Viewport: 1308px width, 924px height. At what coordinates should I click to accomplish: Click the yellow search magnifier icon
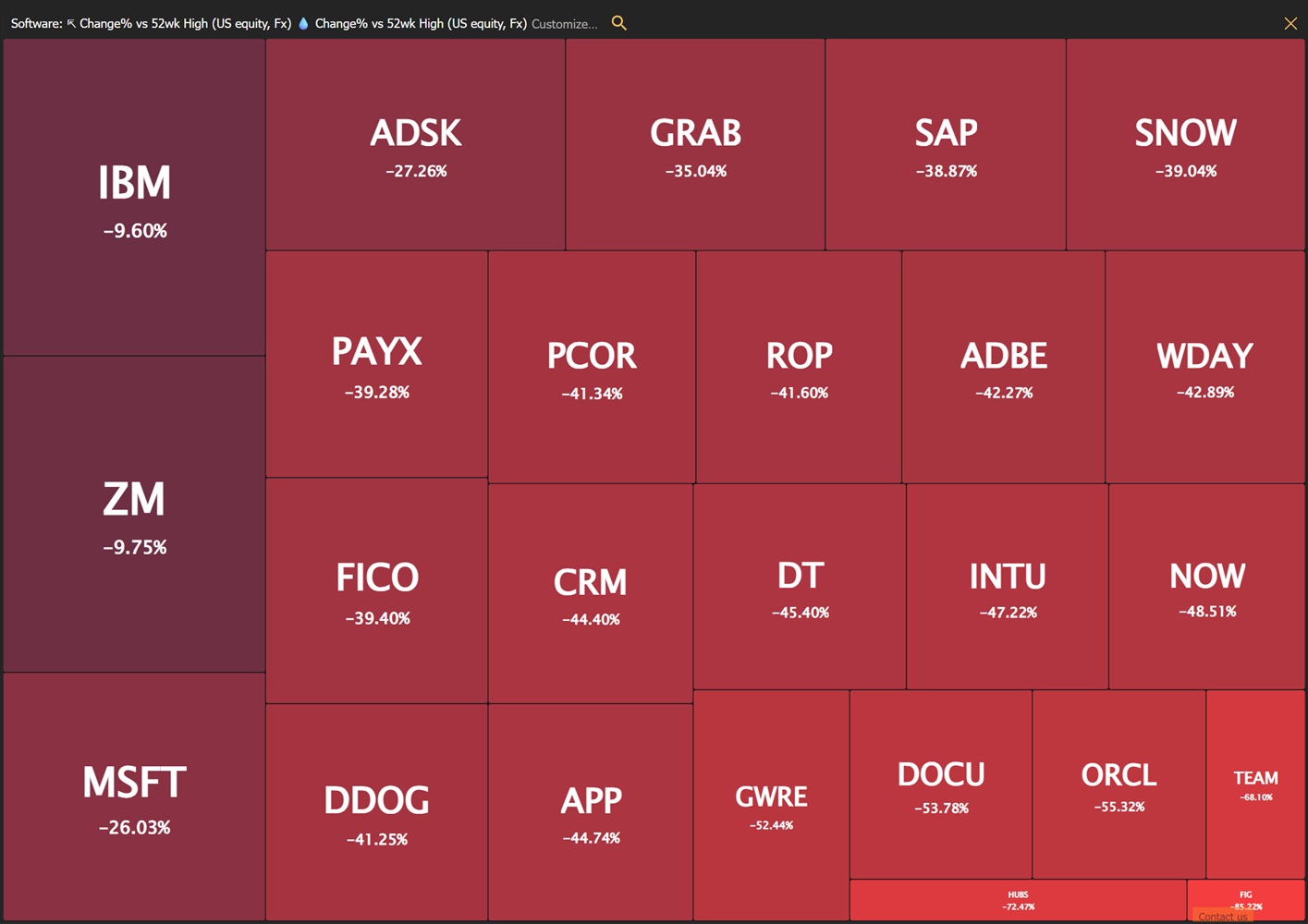coord(619,23)
